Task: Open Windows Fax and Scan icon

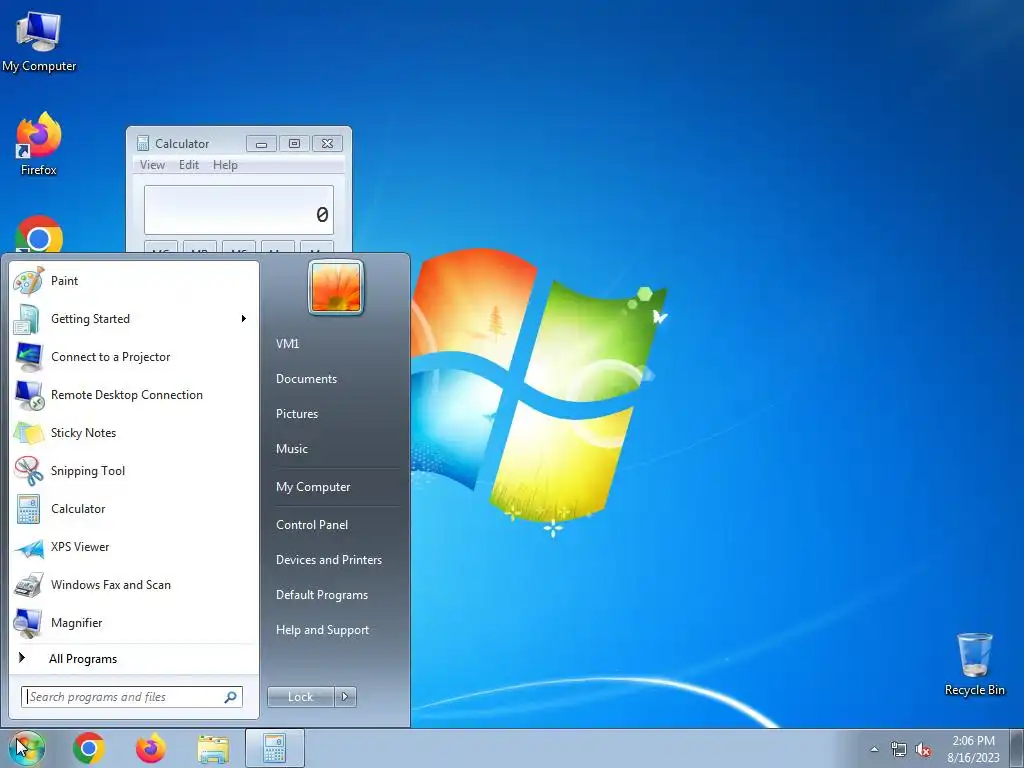Action: tap(29, 585)
